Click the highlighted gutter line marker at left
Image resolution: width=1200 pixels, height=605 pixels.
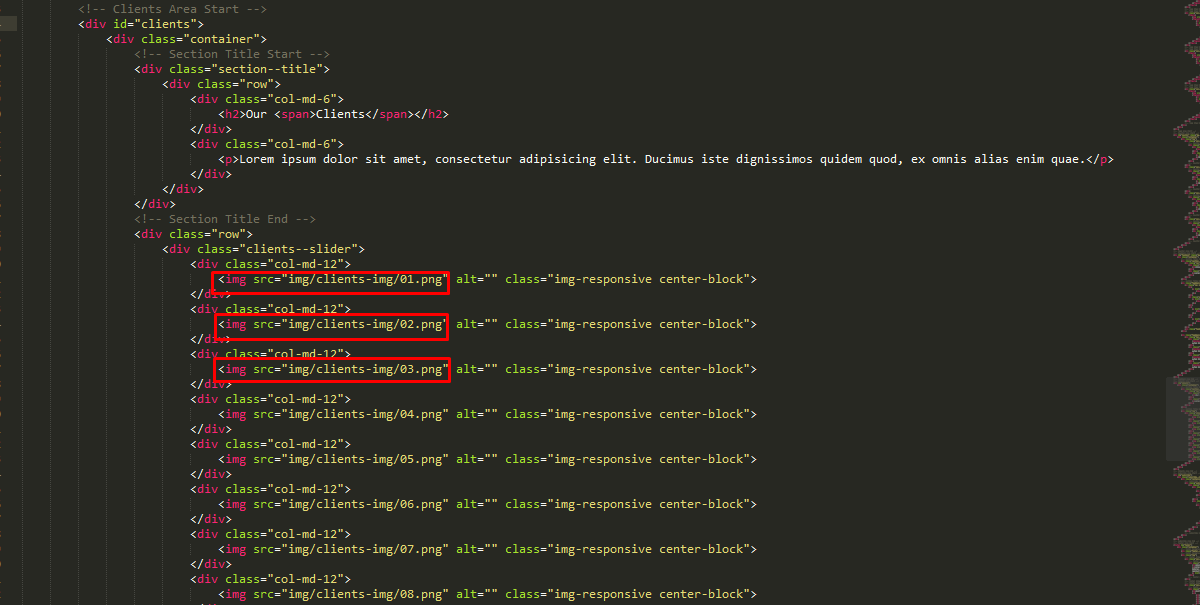pyautogui.click(x=8, y=24)
